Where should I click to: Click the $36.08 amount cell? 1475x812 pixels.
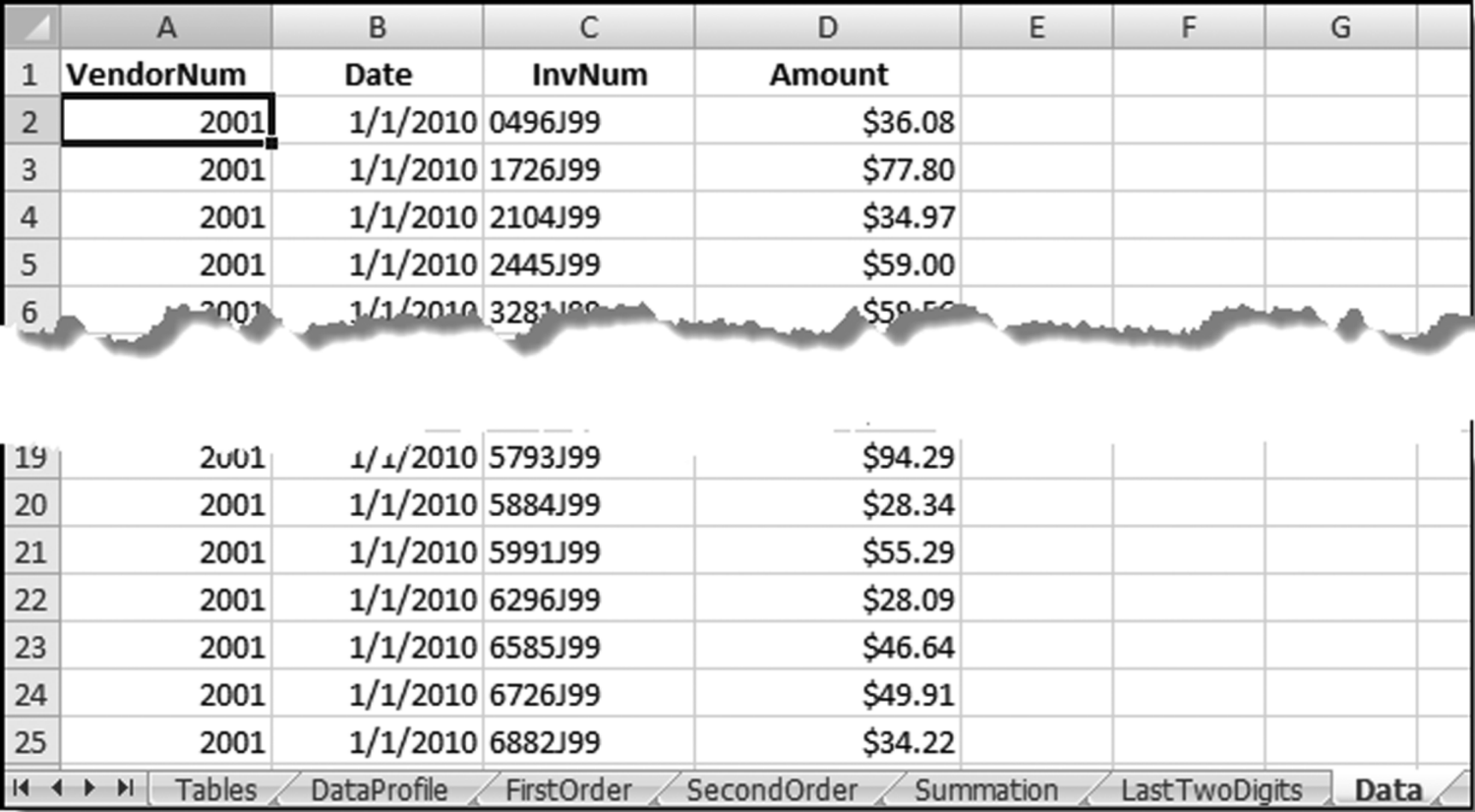click(x=828, y=122)
